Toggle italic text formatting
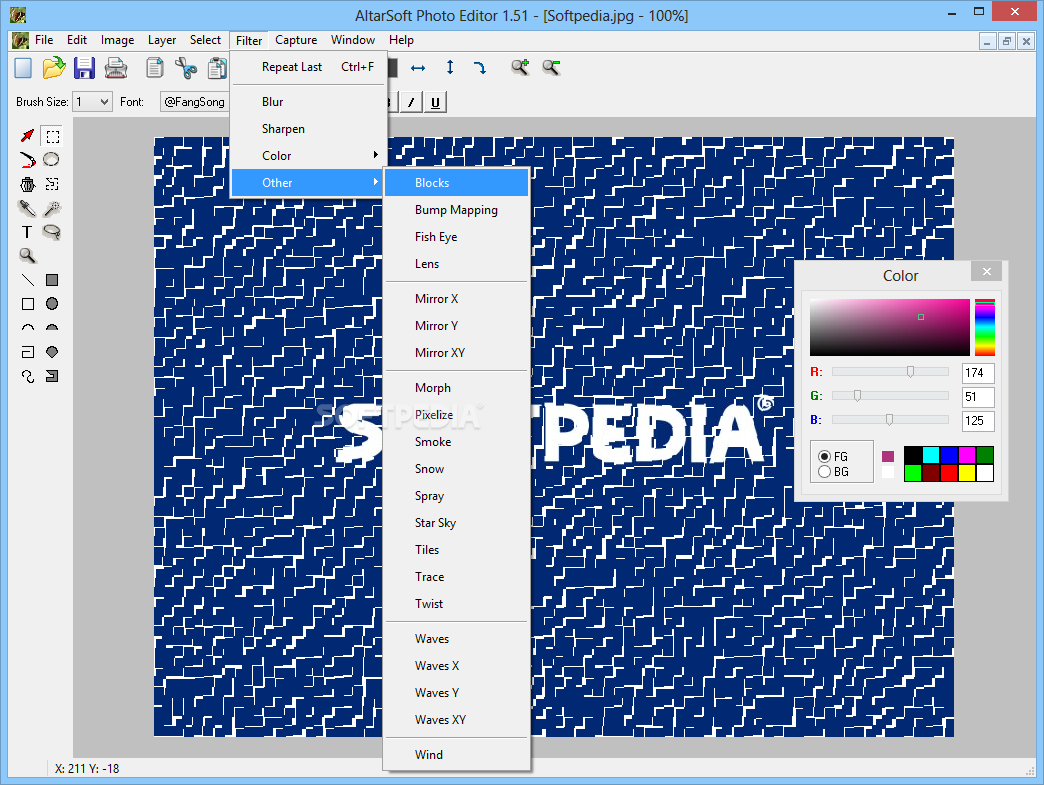Image resolution: width=1044 pixels, height=785 pixels. pos(411,102)
